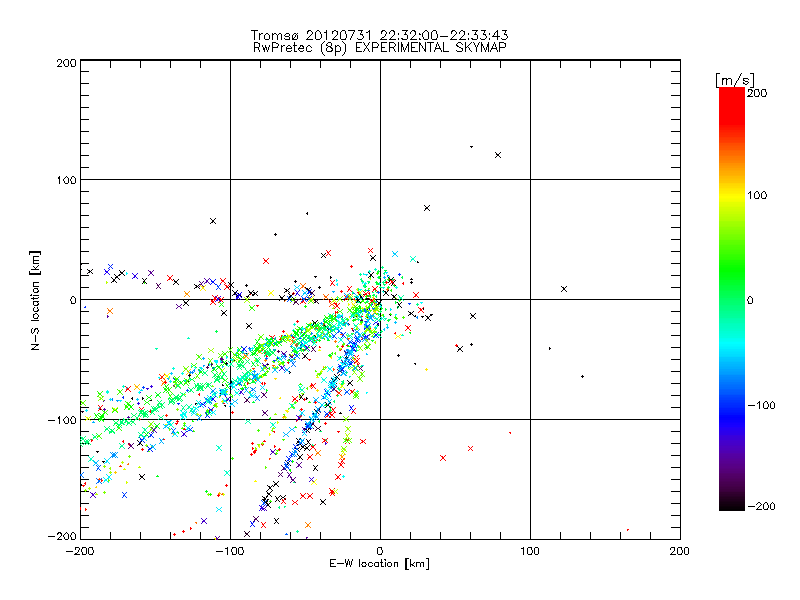This screenshot has height=600, width=800.
Task: Click the Y-axis tick label '200'
Action: [66, 63]
